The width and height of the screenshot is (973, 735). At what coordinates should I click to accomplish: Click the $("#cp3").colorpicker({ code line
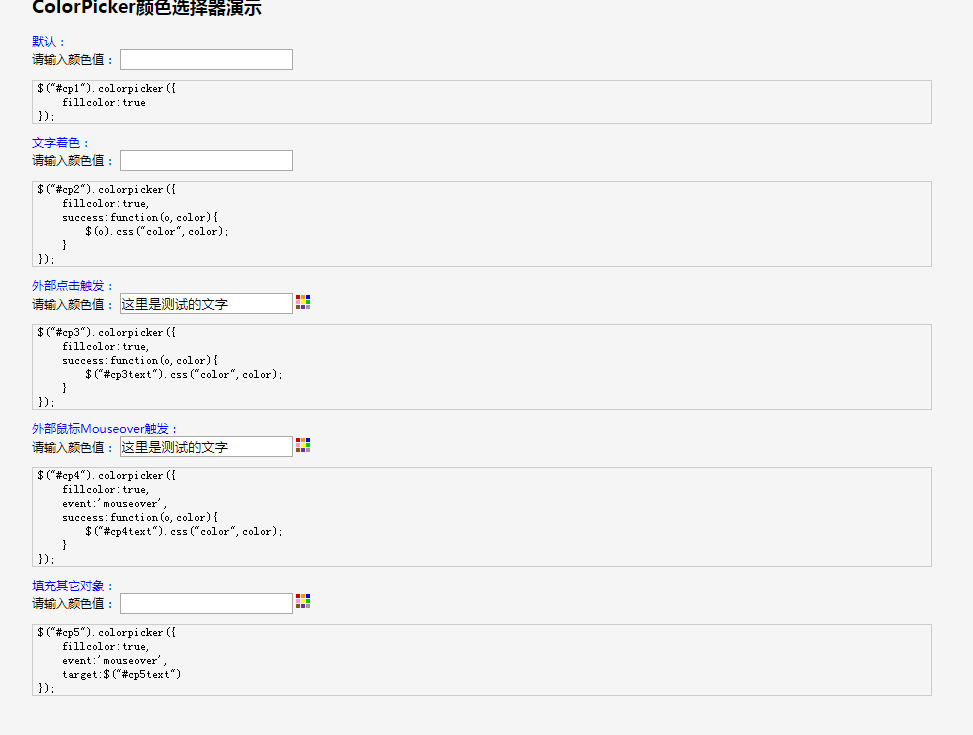click(107, 333)
